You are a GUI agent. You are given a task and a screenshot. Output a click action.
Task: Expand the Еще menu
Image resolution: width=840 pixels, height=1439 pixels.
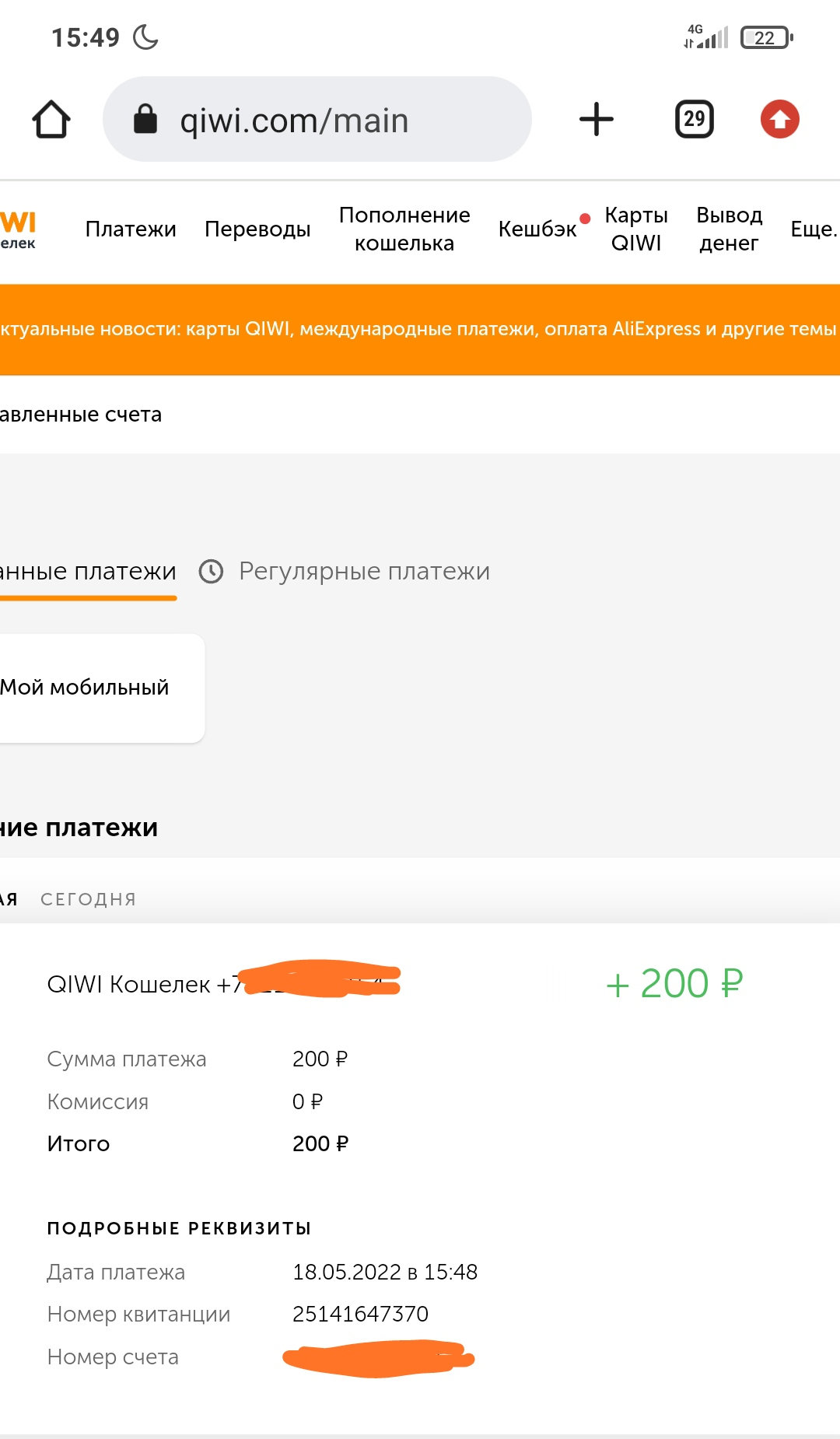814,229
